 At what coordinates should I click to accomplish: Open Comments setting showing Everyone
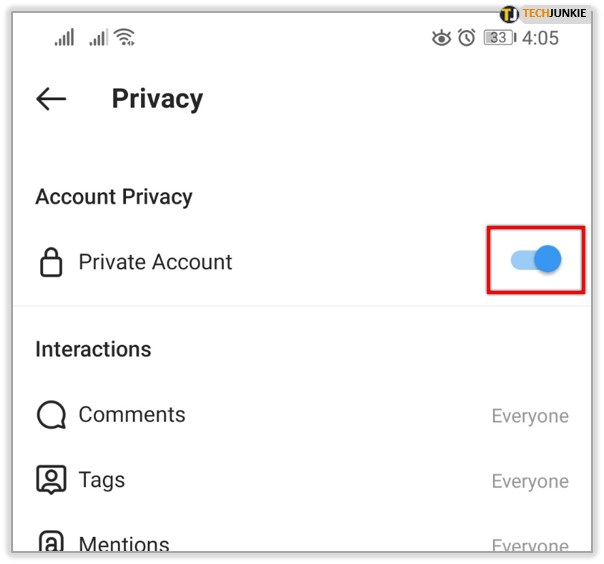click(x=530, y=416)
